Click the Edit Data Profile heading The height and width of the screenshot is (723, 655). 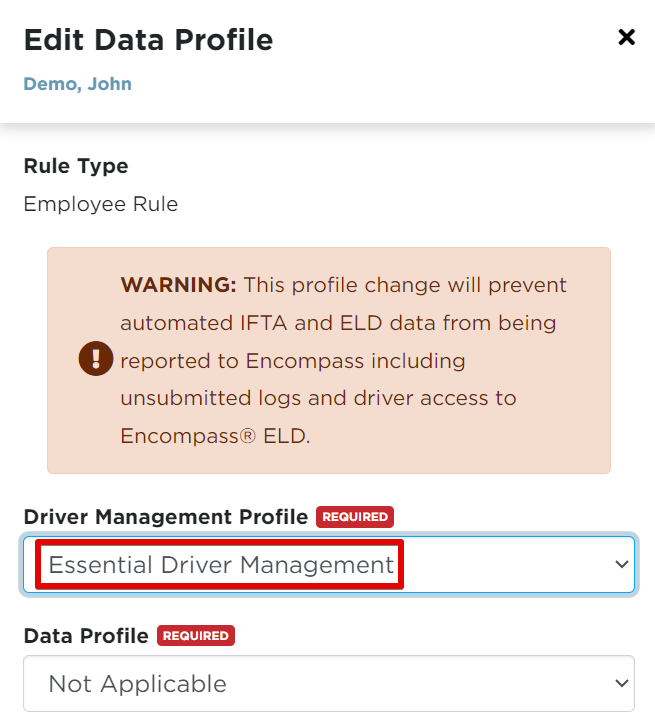(x=148, y=40)
